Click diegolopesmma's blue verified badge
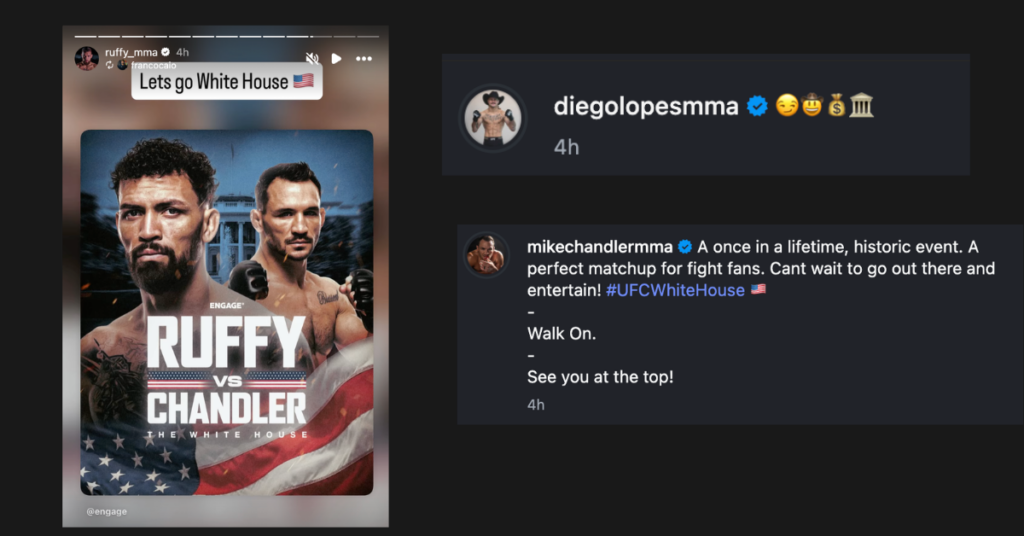 pos(758,106)
